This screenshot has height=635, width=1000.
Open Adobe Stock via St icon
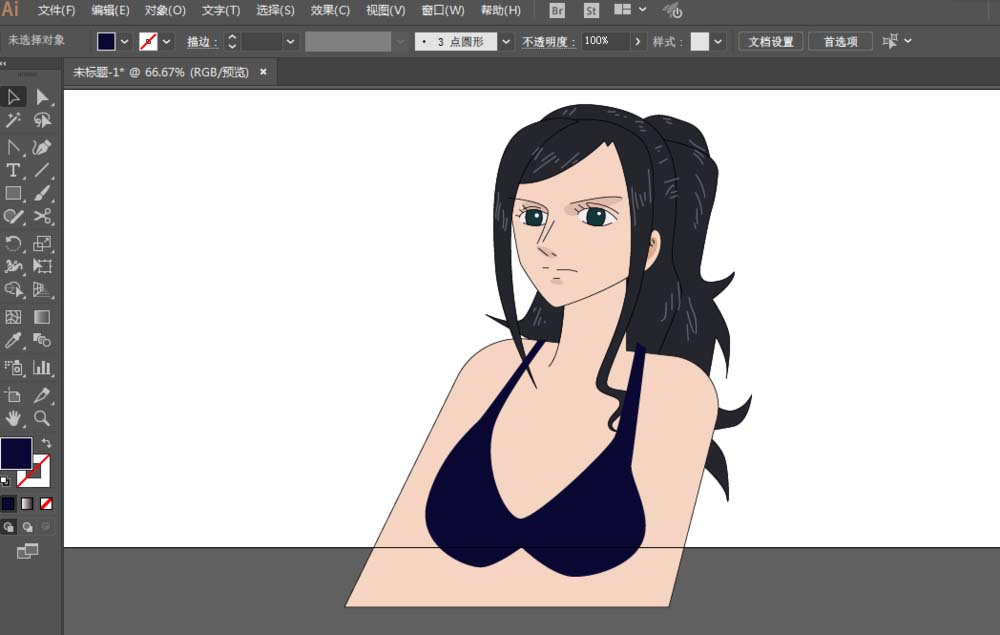coord(591,10)
